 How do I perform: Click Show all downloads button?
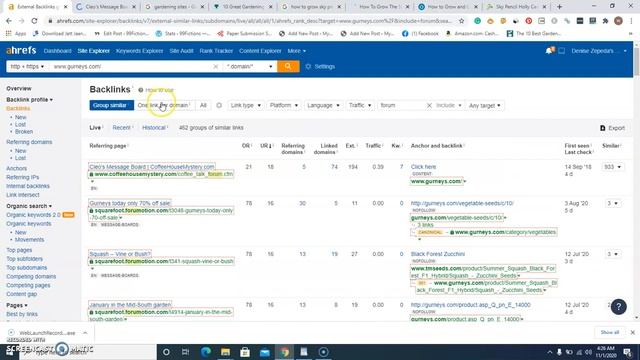(x=609, y=332)
